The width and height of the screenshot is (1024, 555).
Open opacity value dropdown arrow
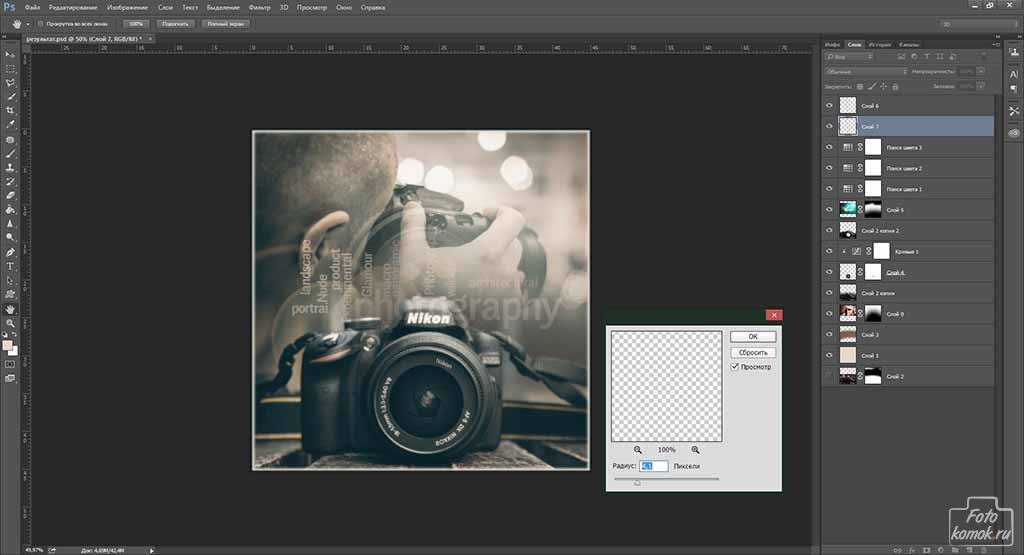pyautogui.click(x=981, y=71)
